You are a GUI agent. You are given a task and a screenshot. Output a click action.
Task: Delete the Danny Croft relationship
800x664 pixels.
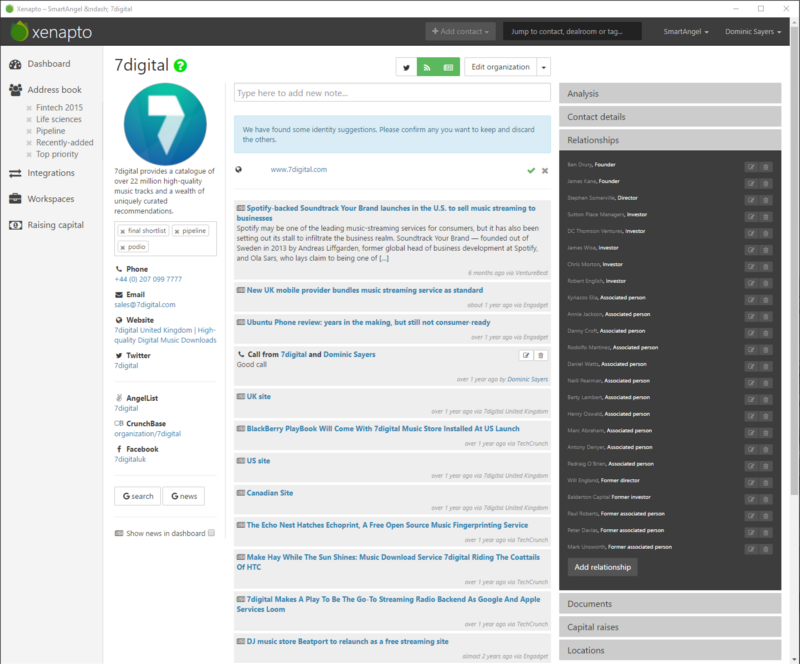[765, 333]
